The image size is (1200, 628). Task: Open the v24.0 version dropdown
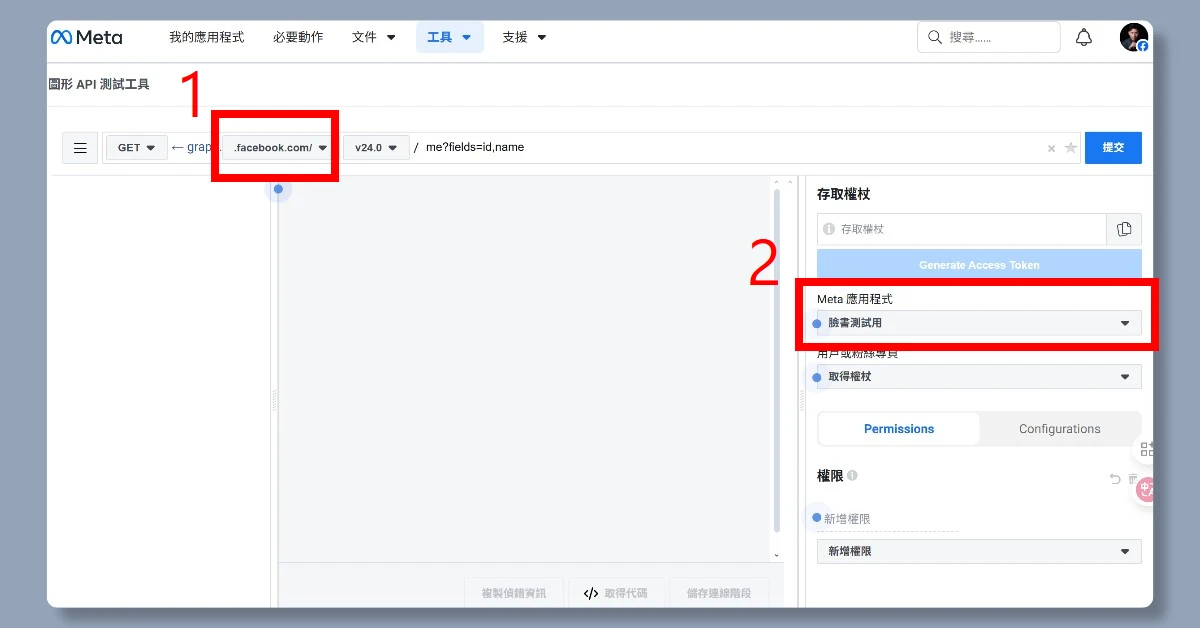pyautogui.click(x=376, y=148)
